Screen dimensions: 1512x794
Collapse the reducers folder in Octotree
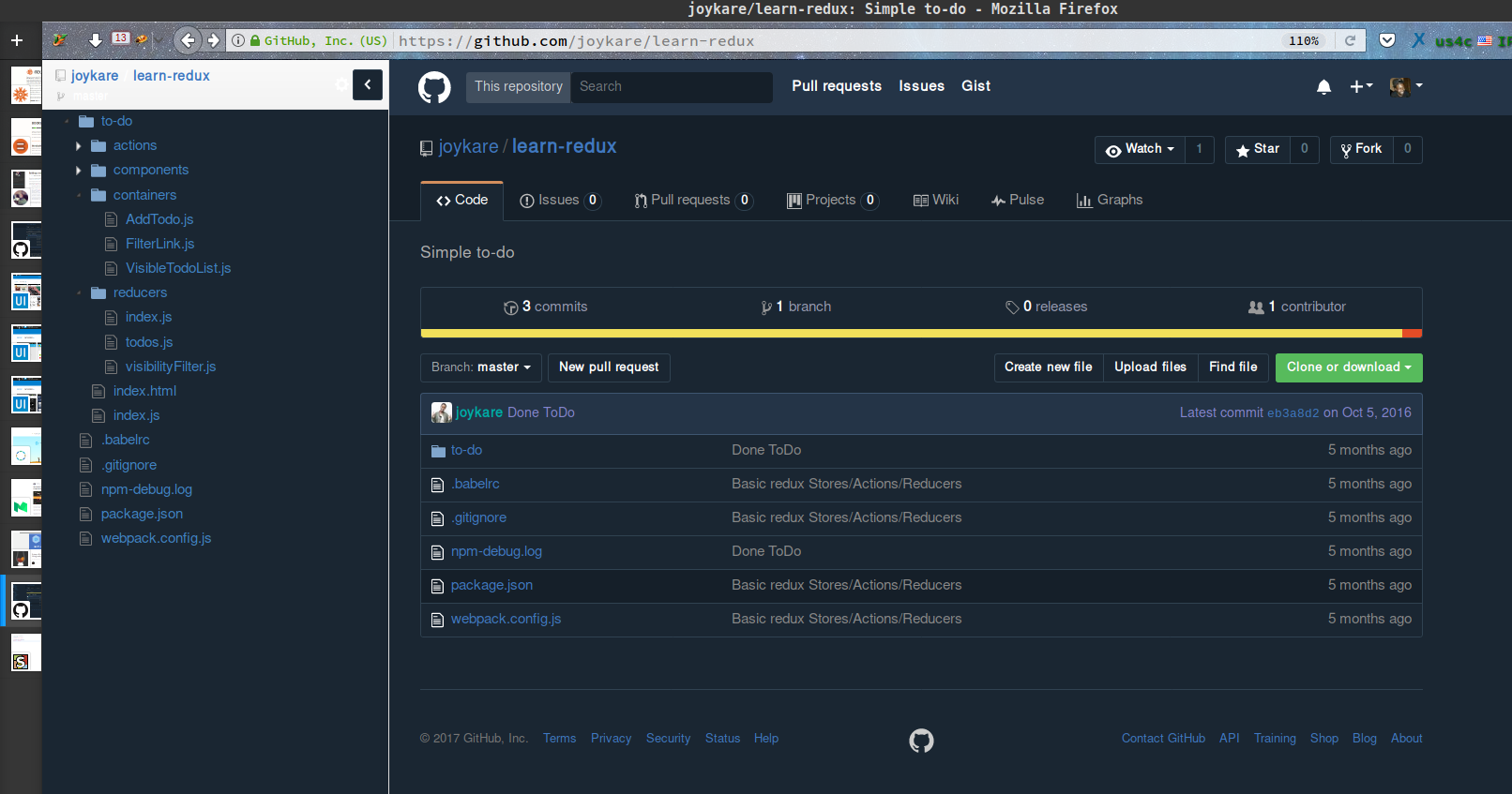pos(79,293)
